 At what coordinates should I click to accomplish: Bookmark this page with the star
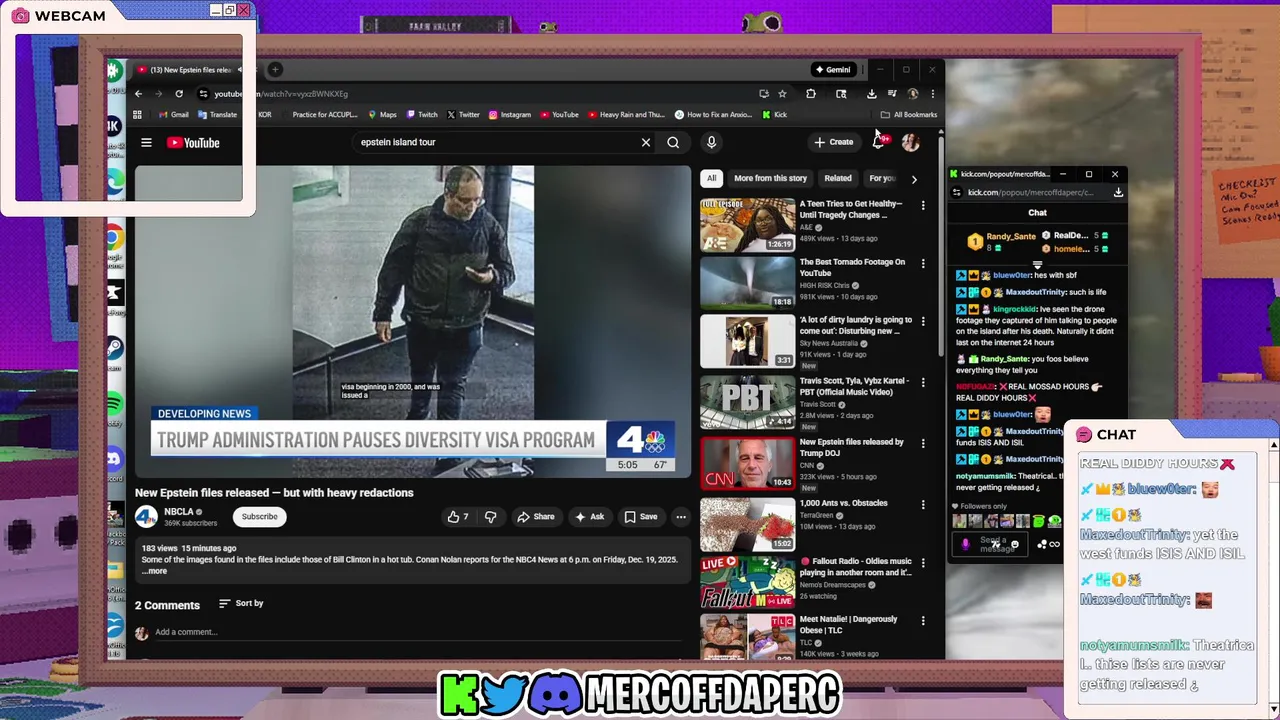tap(782, 94)
